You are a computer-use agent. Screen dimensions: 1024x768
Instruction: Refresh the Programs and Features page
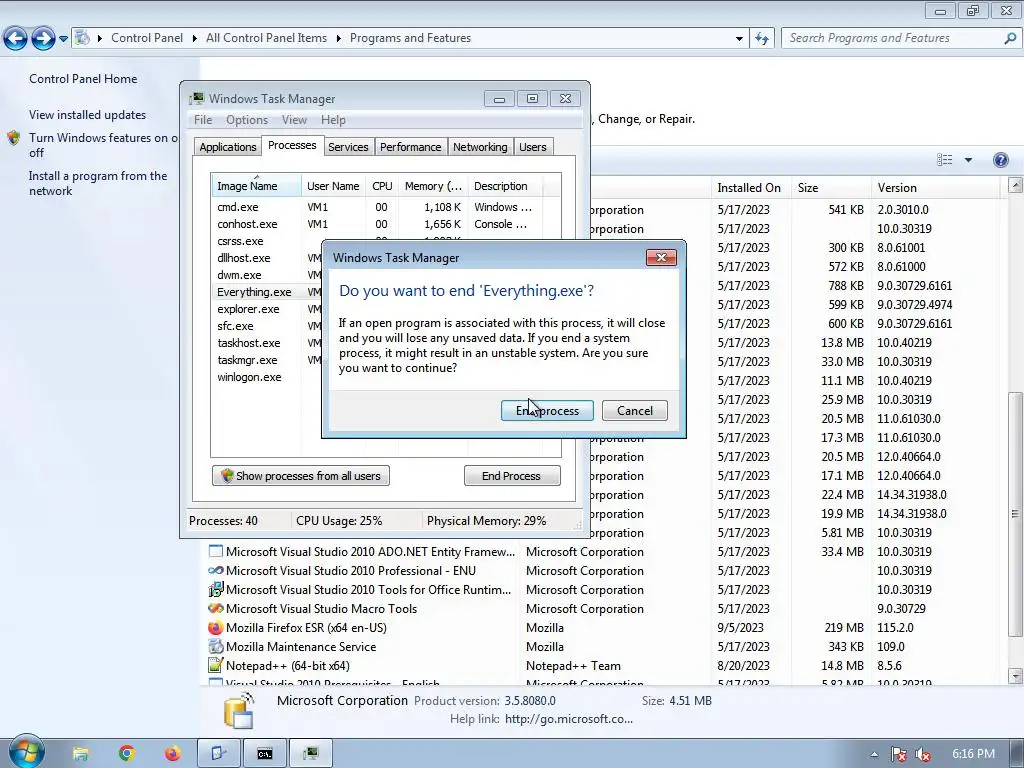coord(761,39)
